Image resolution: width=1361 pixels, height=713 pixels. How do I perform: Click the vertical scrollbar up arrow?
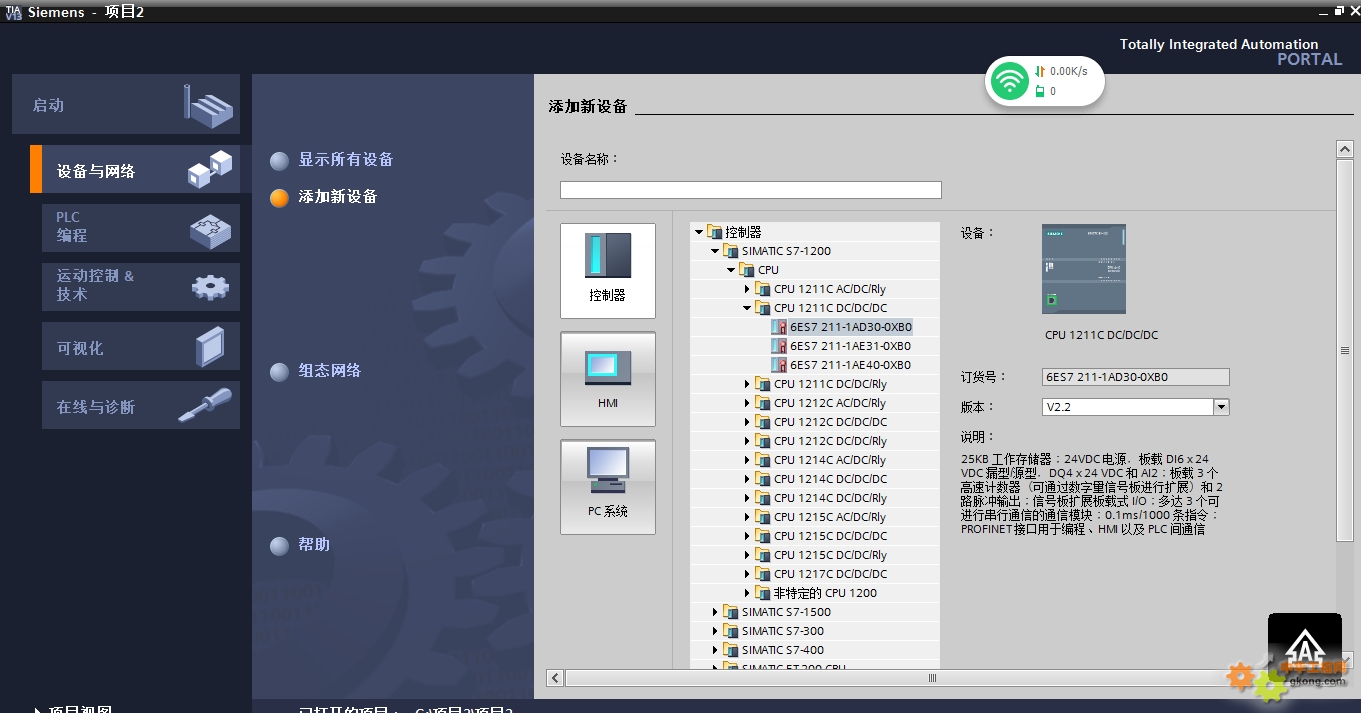1345,149
